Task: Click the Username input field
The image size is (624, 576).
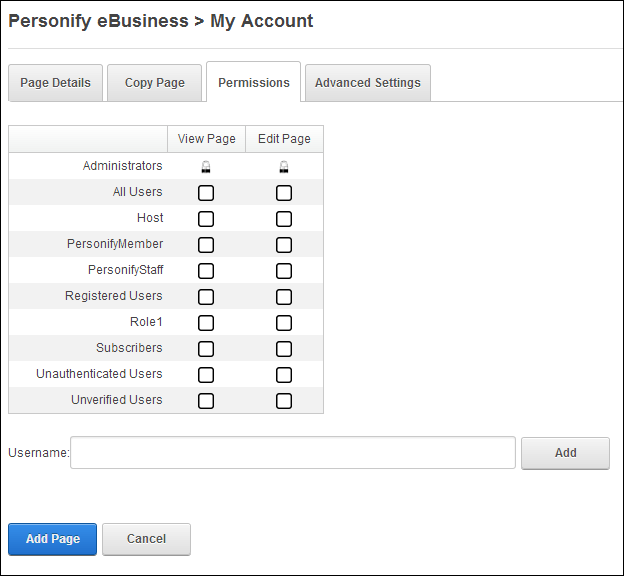Action: 293,453
